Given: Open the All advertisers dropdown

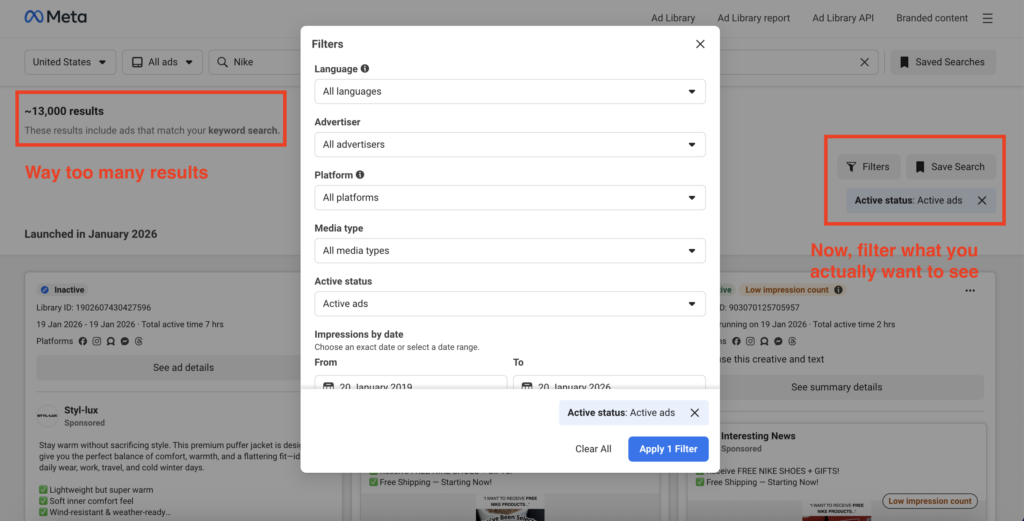Looking at the screenshot, I should [510, 144].
